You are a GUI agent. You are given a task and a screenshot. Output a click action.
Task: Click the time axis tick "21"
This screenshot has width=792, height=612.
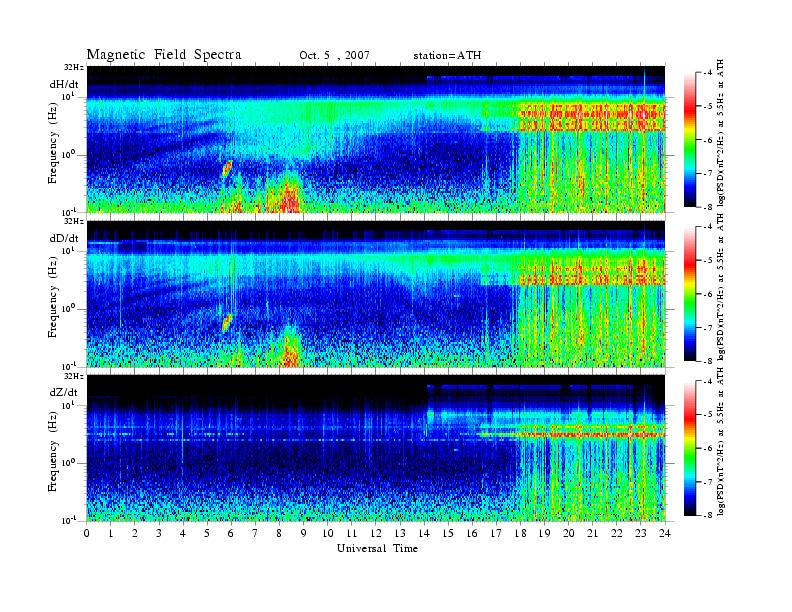click(592, 533)
